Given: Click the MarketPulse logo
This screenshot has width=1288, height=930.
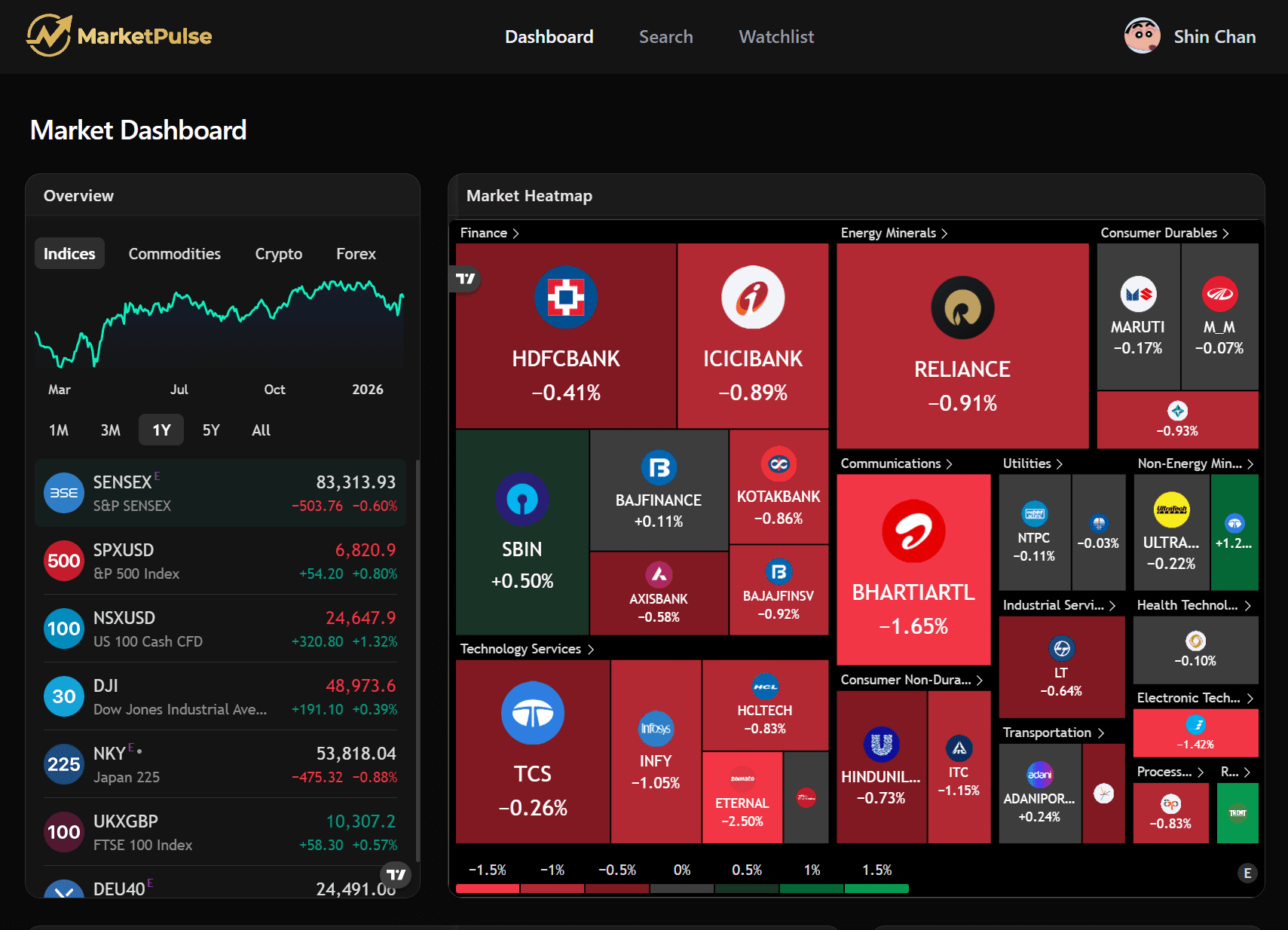Looking at the screenshot, I should [x=118, y=35].
